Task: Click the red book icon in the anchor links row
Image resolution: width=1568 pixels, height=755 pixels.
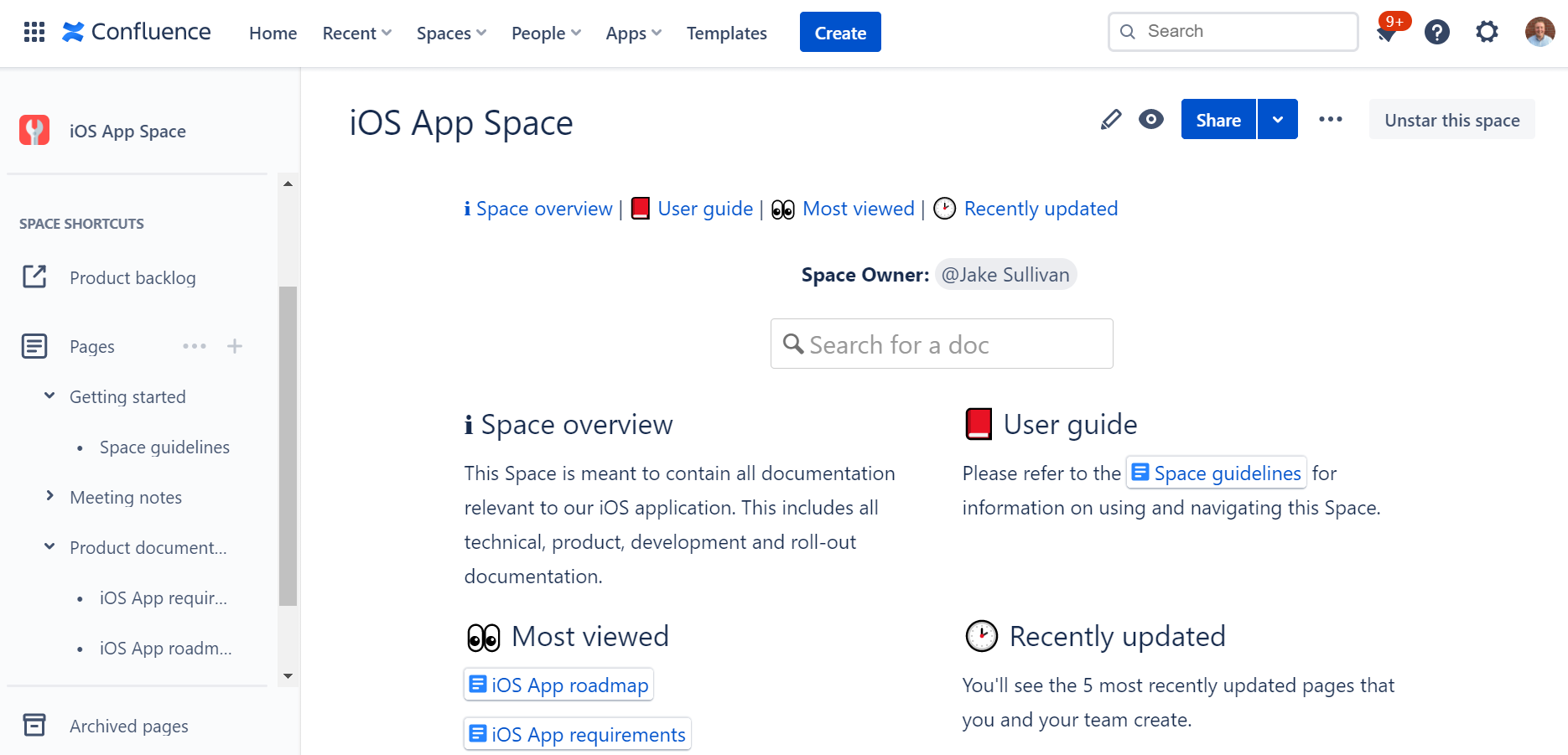Action: (641, 208)
